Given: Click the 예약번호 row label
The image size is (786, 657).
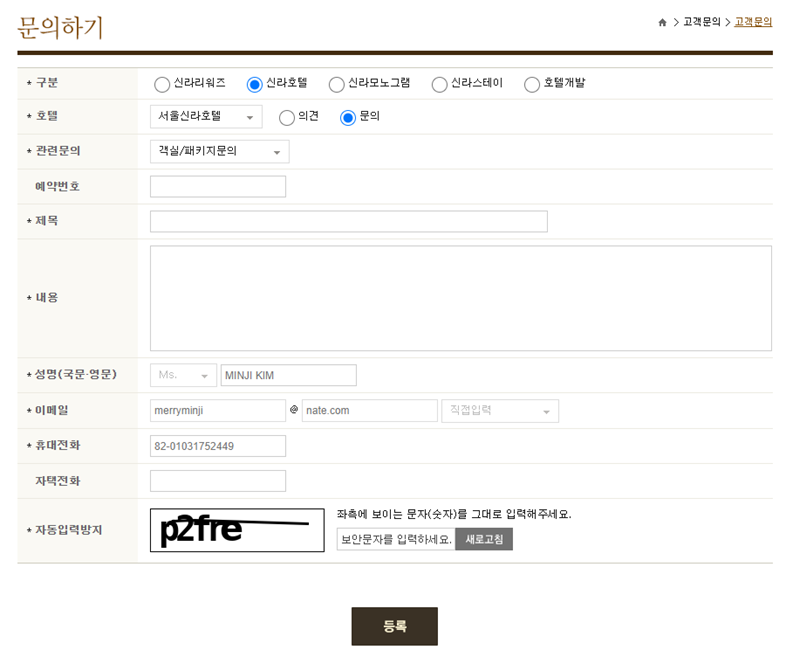Looking at the screenshot, I should coord(58,186).
